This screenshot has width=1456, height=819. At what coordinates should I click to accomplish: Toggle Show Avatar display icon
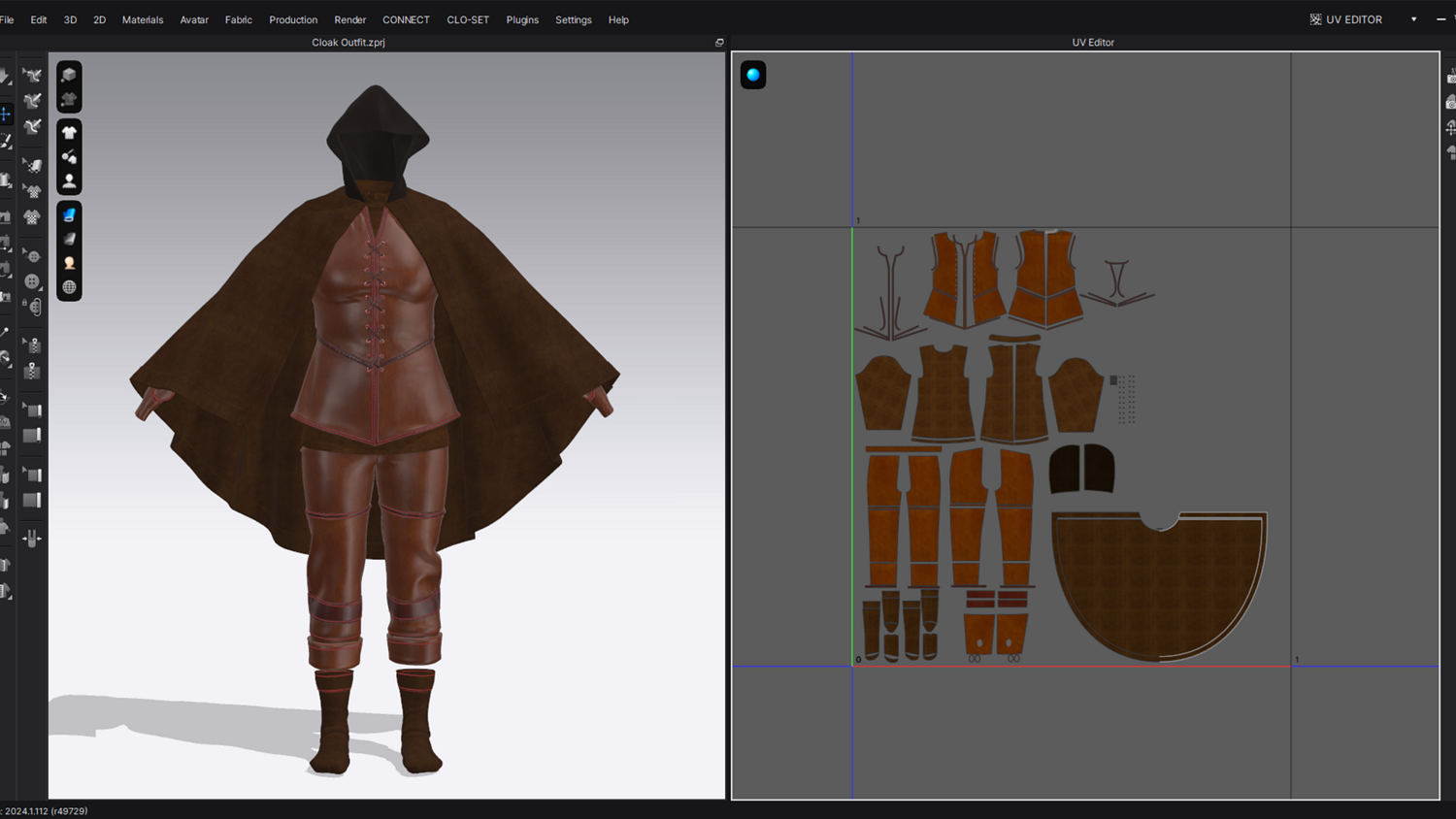(x=69, y=180)
